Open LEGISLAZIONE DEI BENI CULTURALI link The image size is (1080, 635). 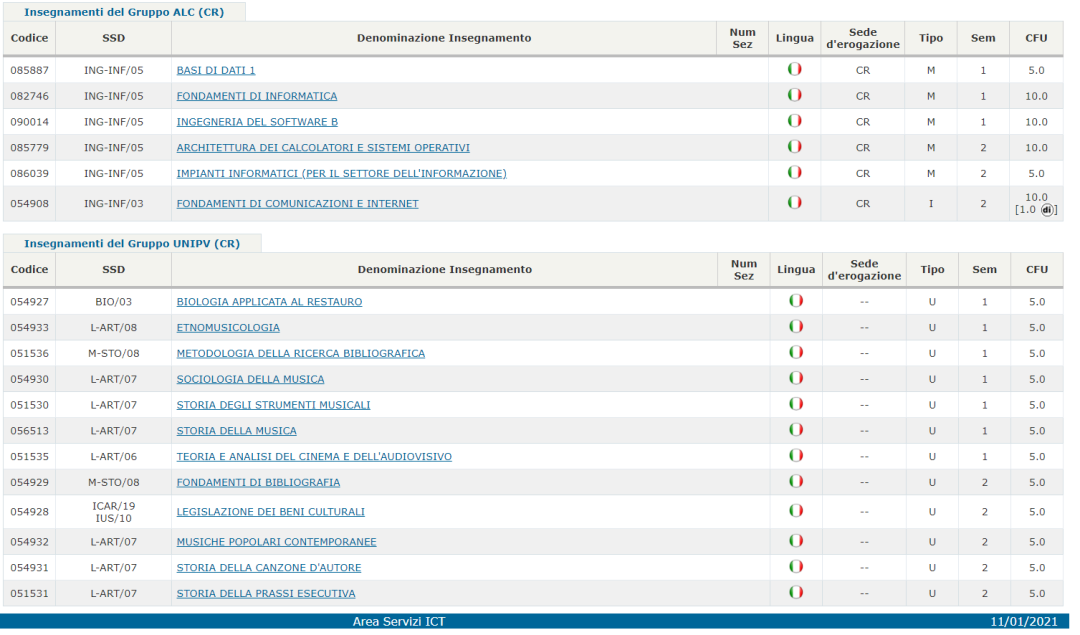pyautogui.click(x=271, y=512)
